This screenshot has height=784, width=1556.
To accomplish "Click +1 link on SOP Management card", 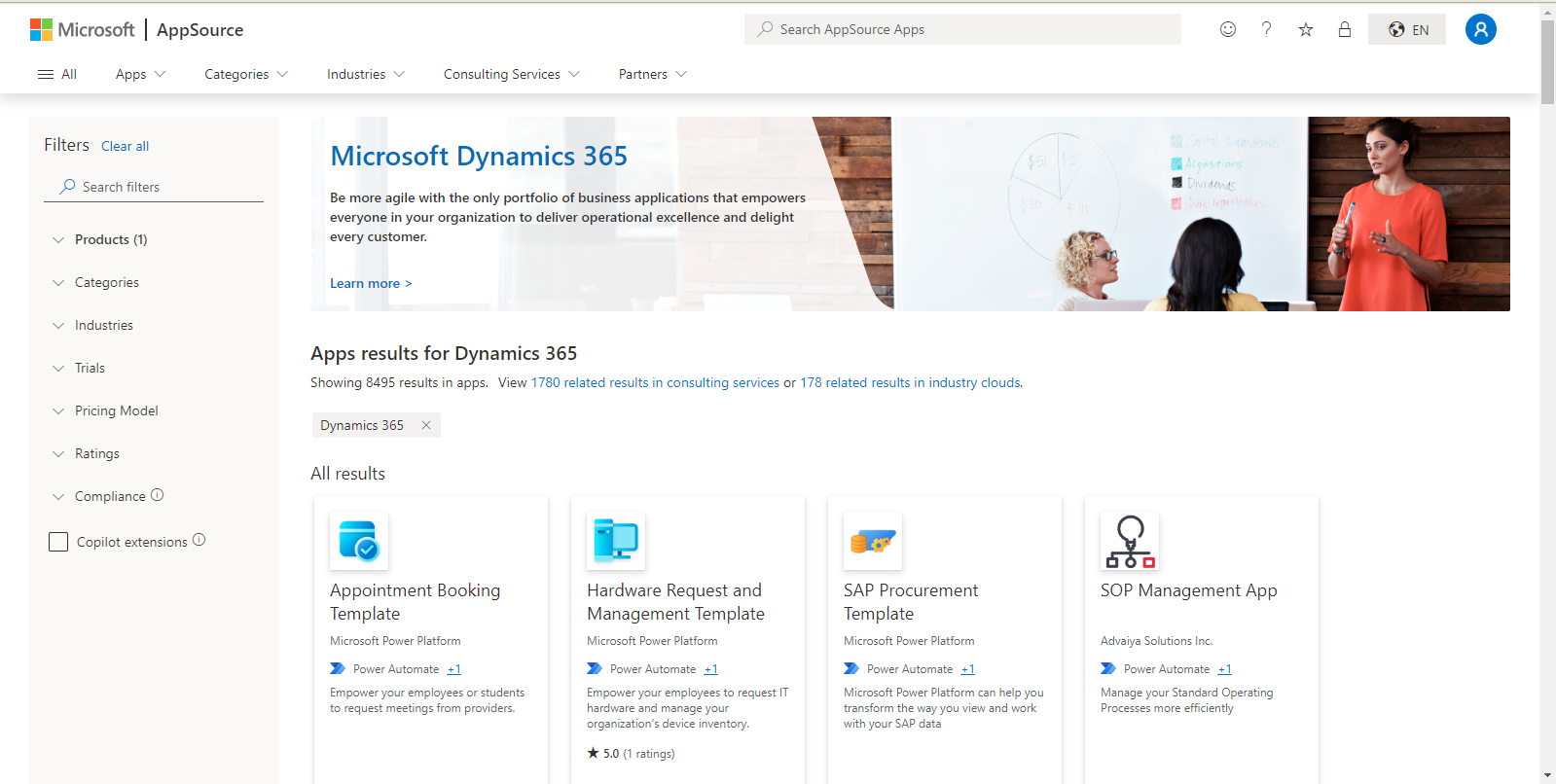I will pyautogui.click(x=1225, y=669).
